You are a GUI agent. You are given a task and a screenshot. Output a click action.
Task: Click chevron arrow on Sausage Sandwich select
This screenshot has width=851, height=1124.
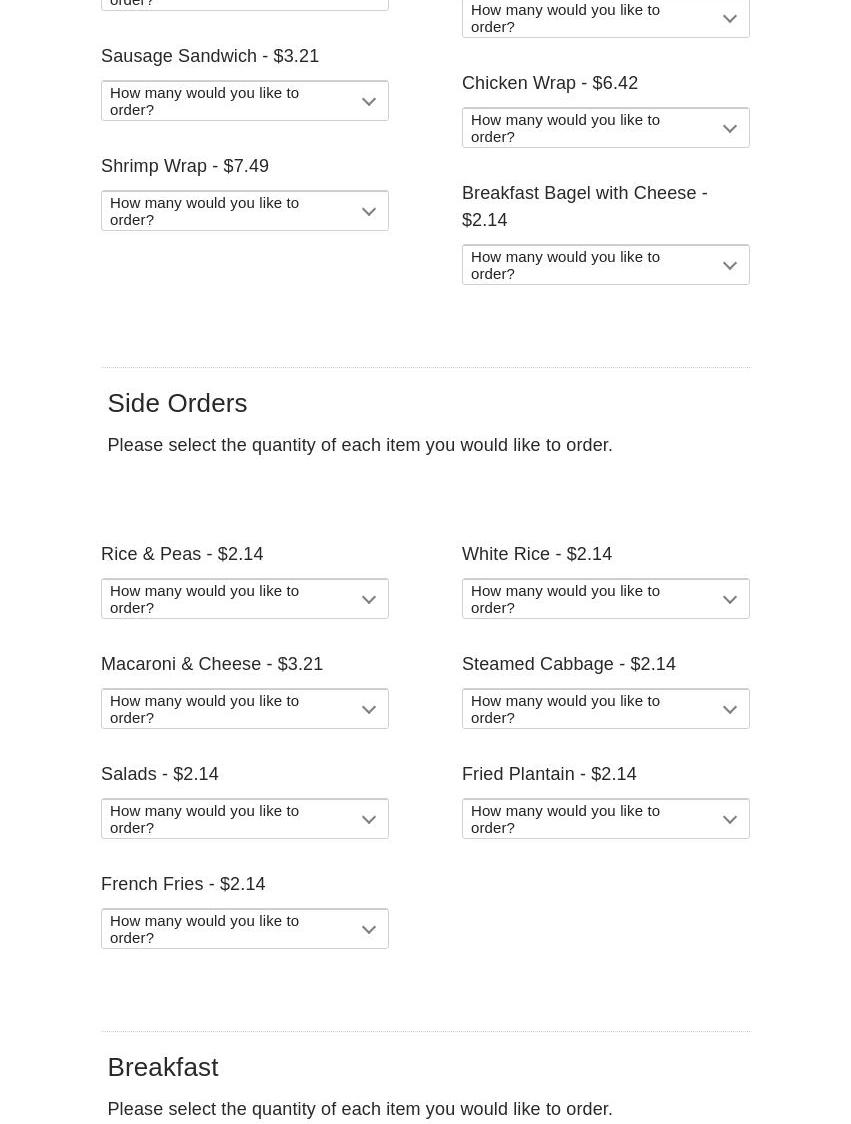click(x=369, y=102)
